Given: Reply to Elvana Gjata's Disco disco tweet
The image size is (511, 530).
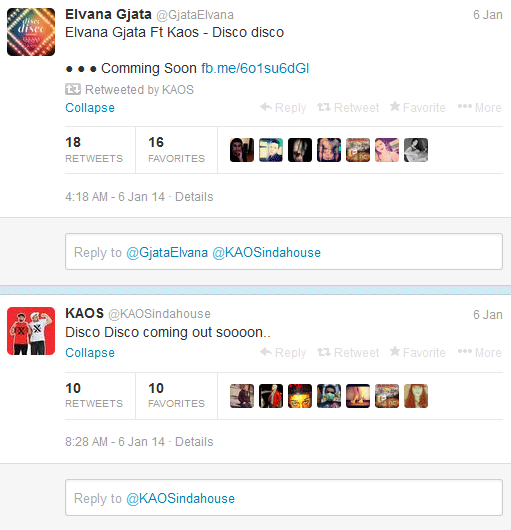Looking at the screenshot, I should pyautogui.click(x=283, y=107).
